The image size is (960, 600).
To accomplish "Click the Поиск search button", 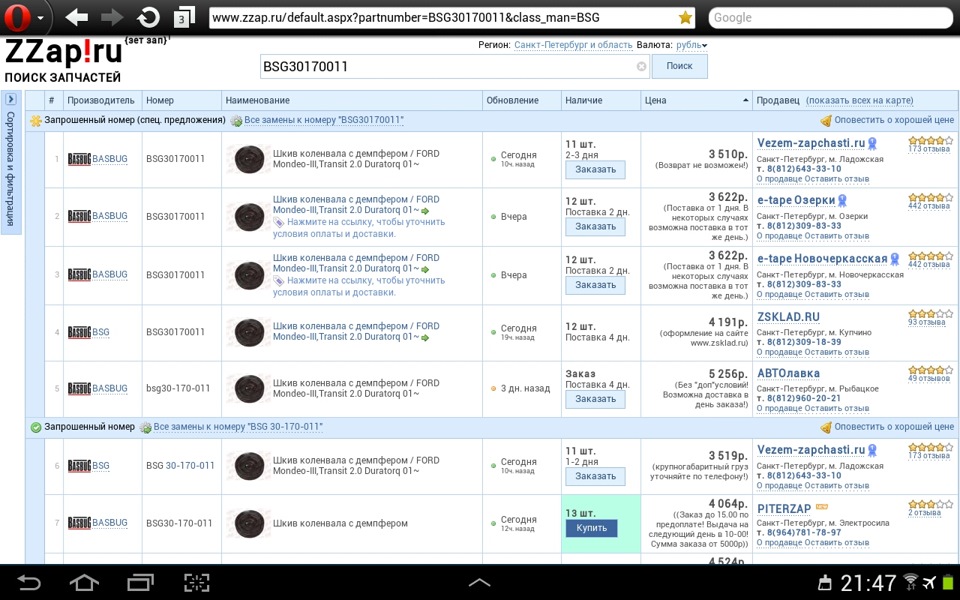I will [679, 66].
